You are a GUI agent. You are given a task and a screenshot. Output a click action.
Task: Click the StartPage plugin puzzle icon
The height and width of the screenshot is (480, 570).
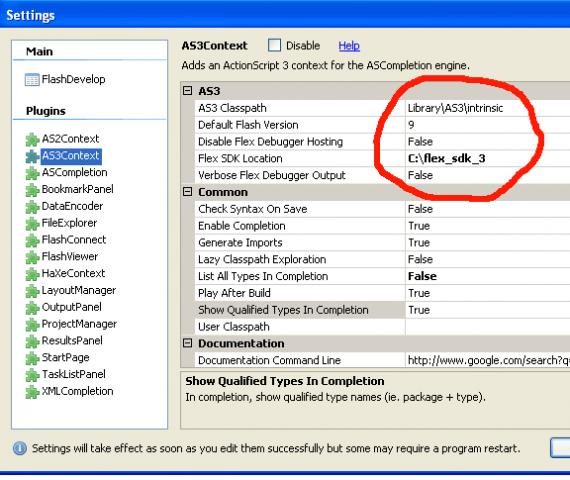pos(32,358)
